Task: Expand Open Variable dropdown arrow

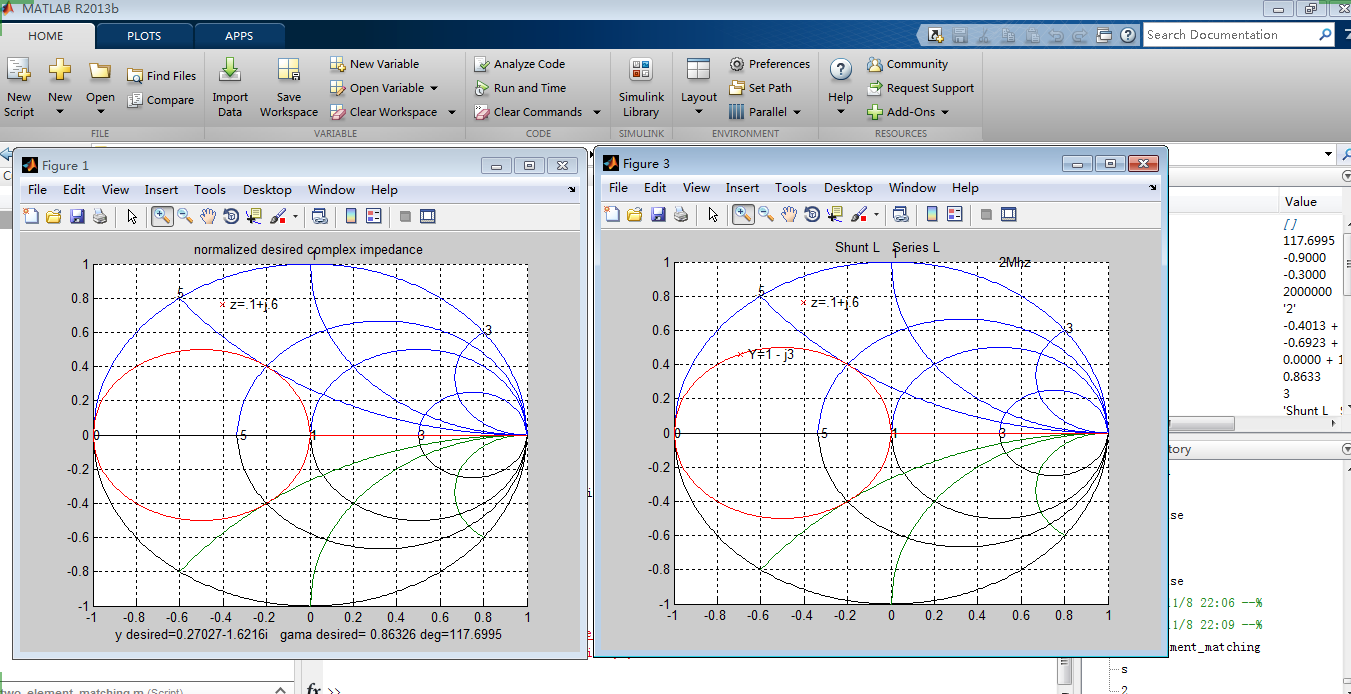Action: click(434, 88)
